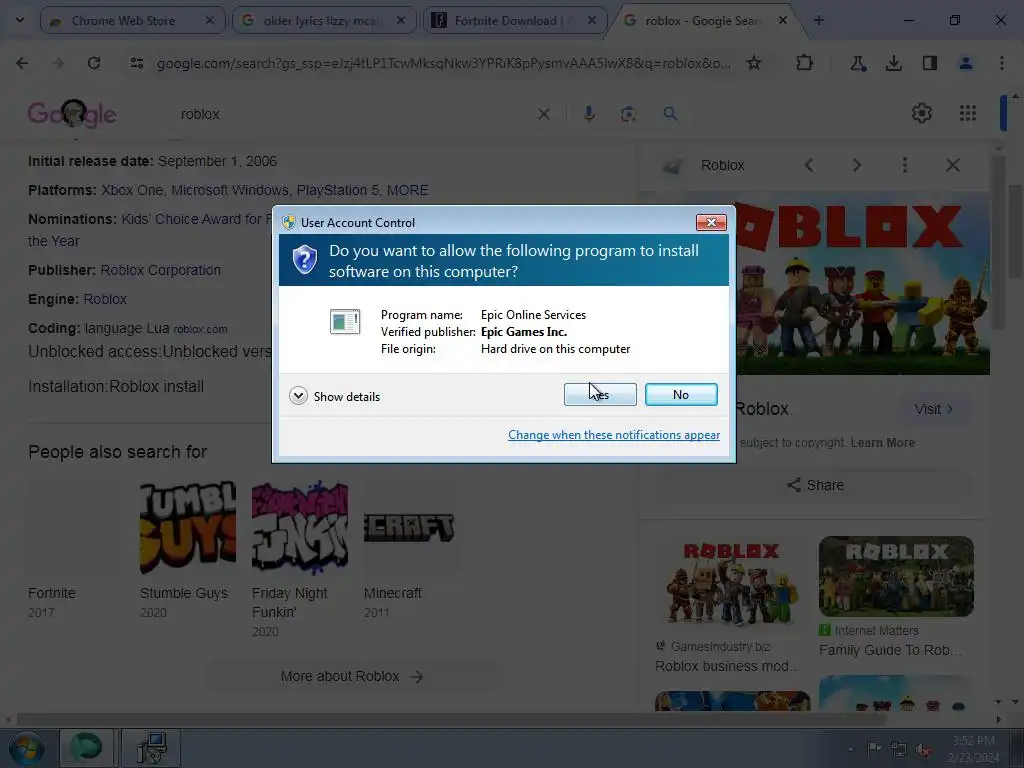1024x768 pixels.
Task: Open Stumble Guys related search card
Action: point(187,551)
